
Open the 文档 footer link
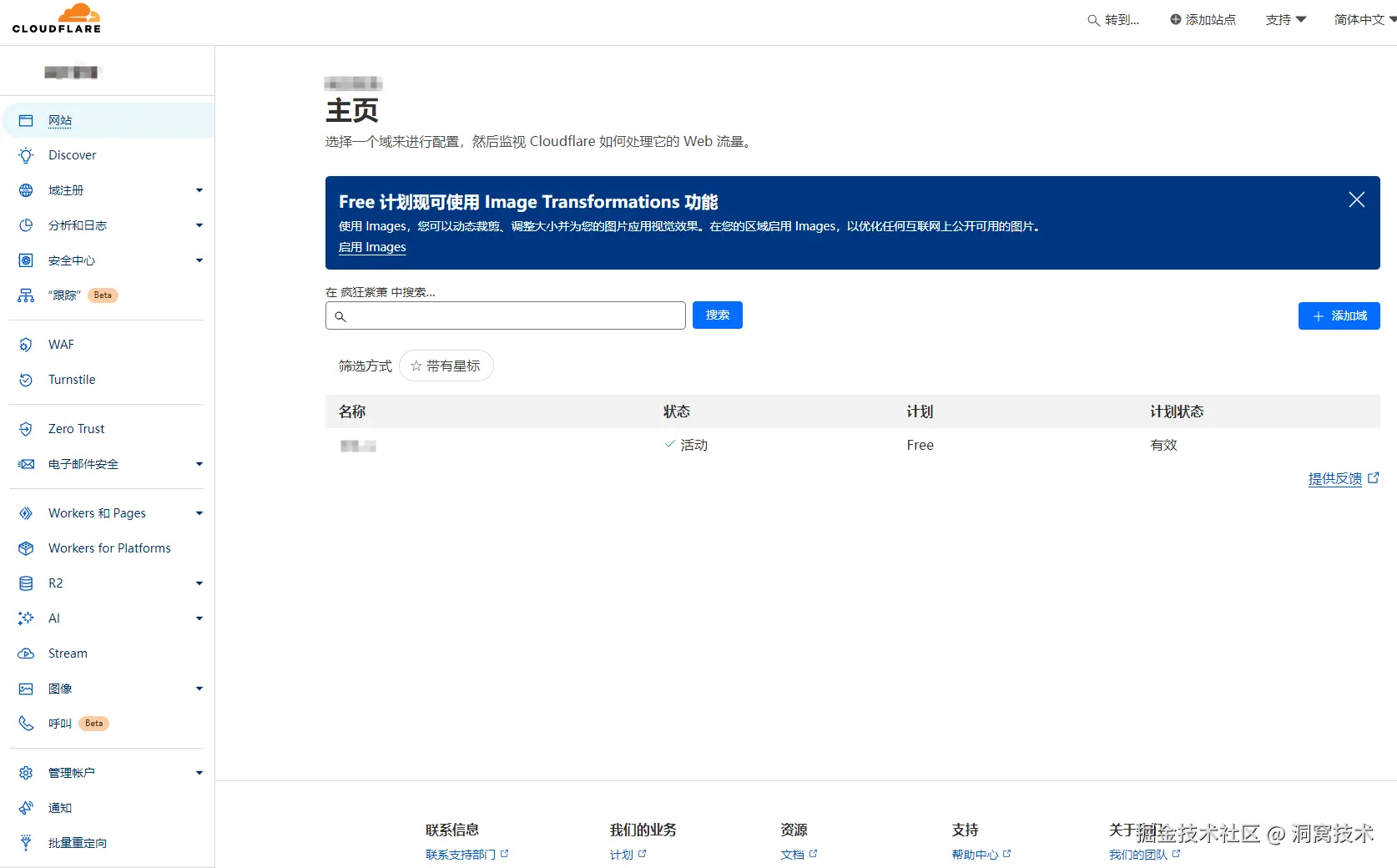[x=799, y=855]
